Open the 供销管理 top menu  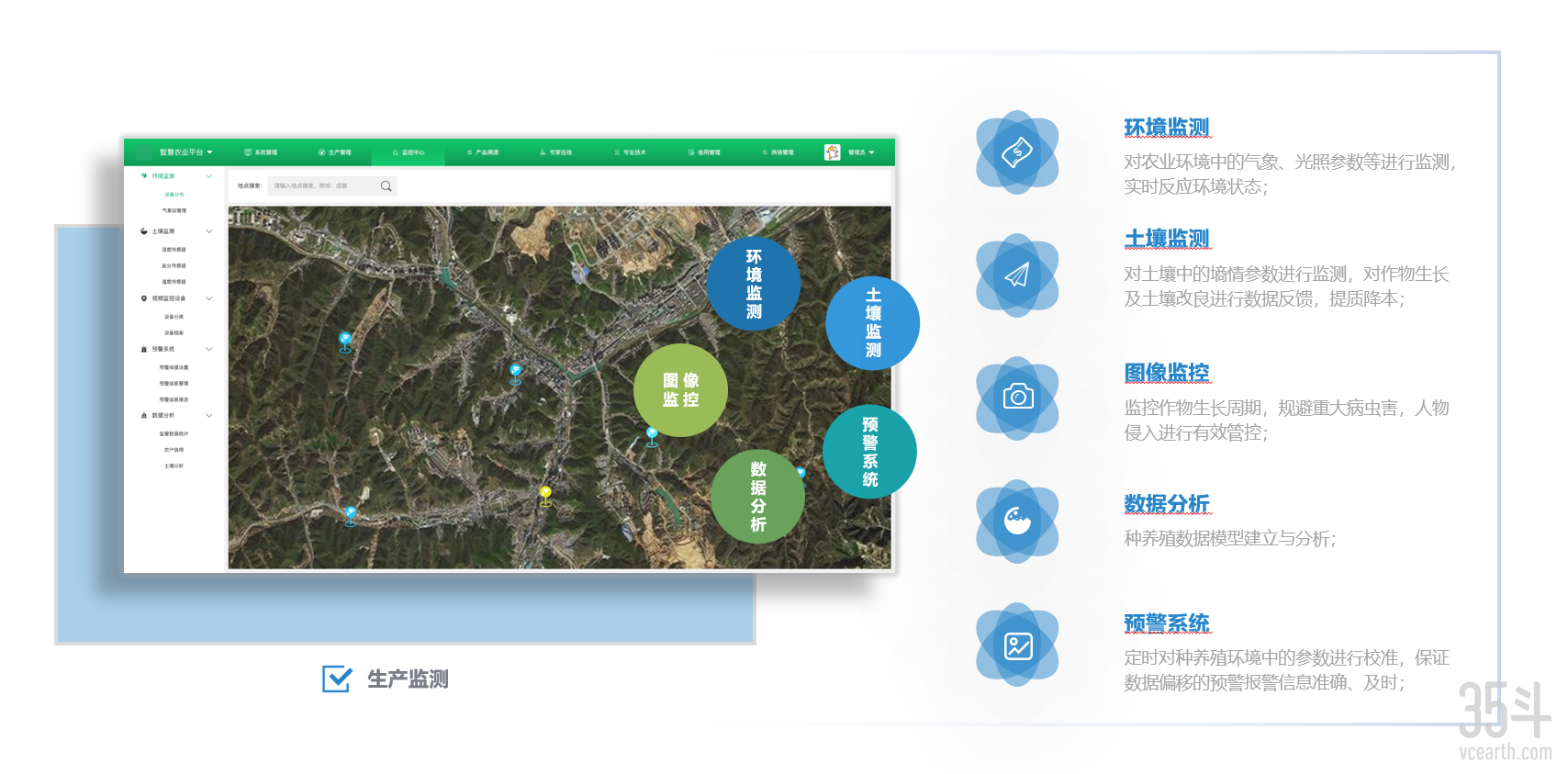(x=778, y=152)
